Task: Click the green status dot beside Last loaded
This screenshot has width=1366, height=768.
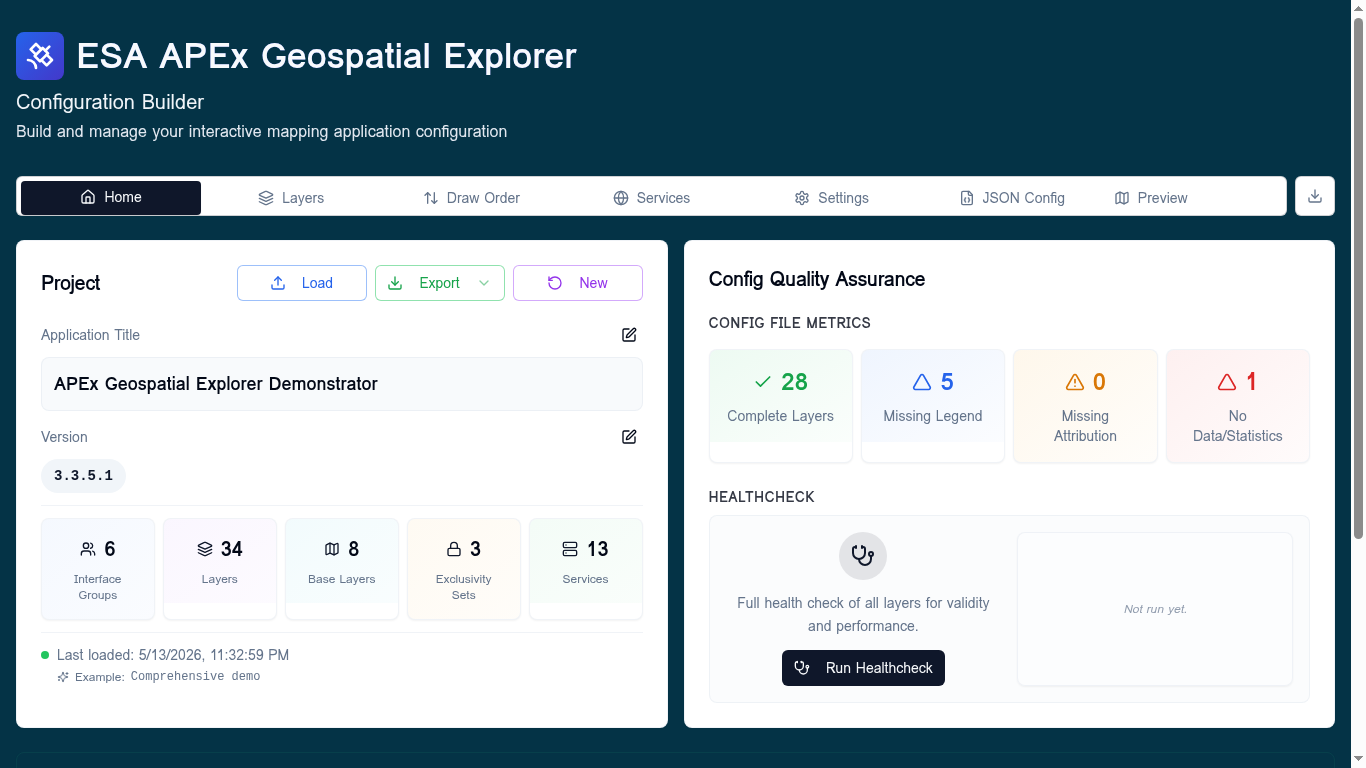Action: click(45, 655)
